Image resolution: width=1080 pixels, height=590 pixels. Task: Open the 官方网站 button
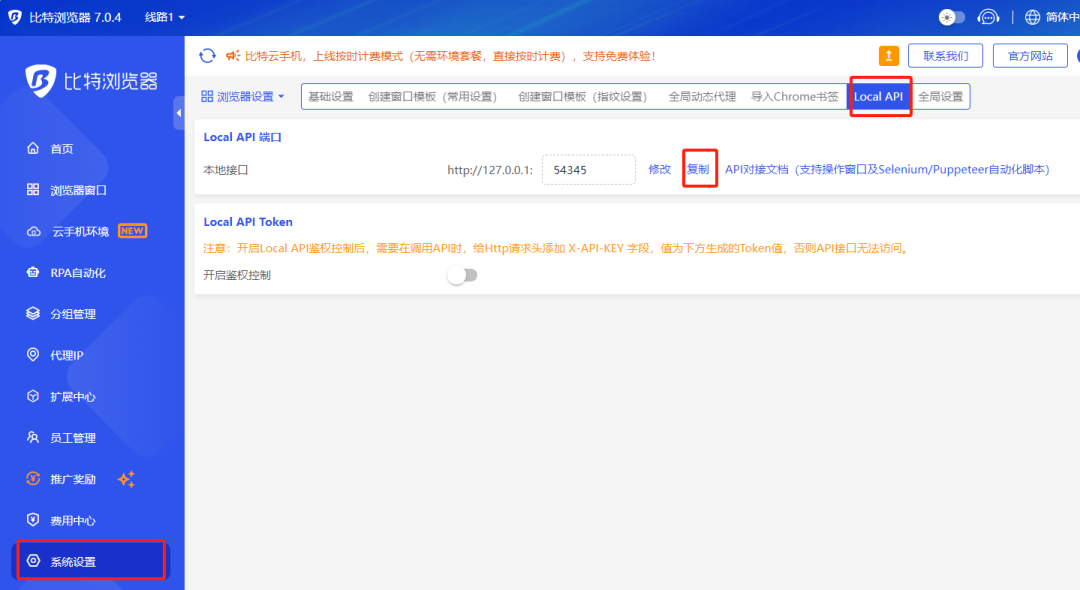tap(1030, 56)
